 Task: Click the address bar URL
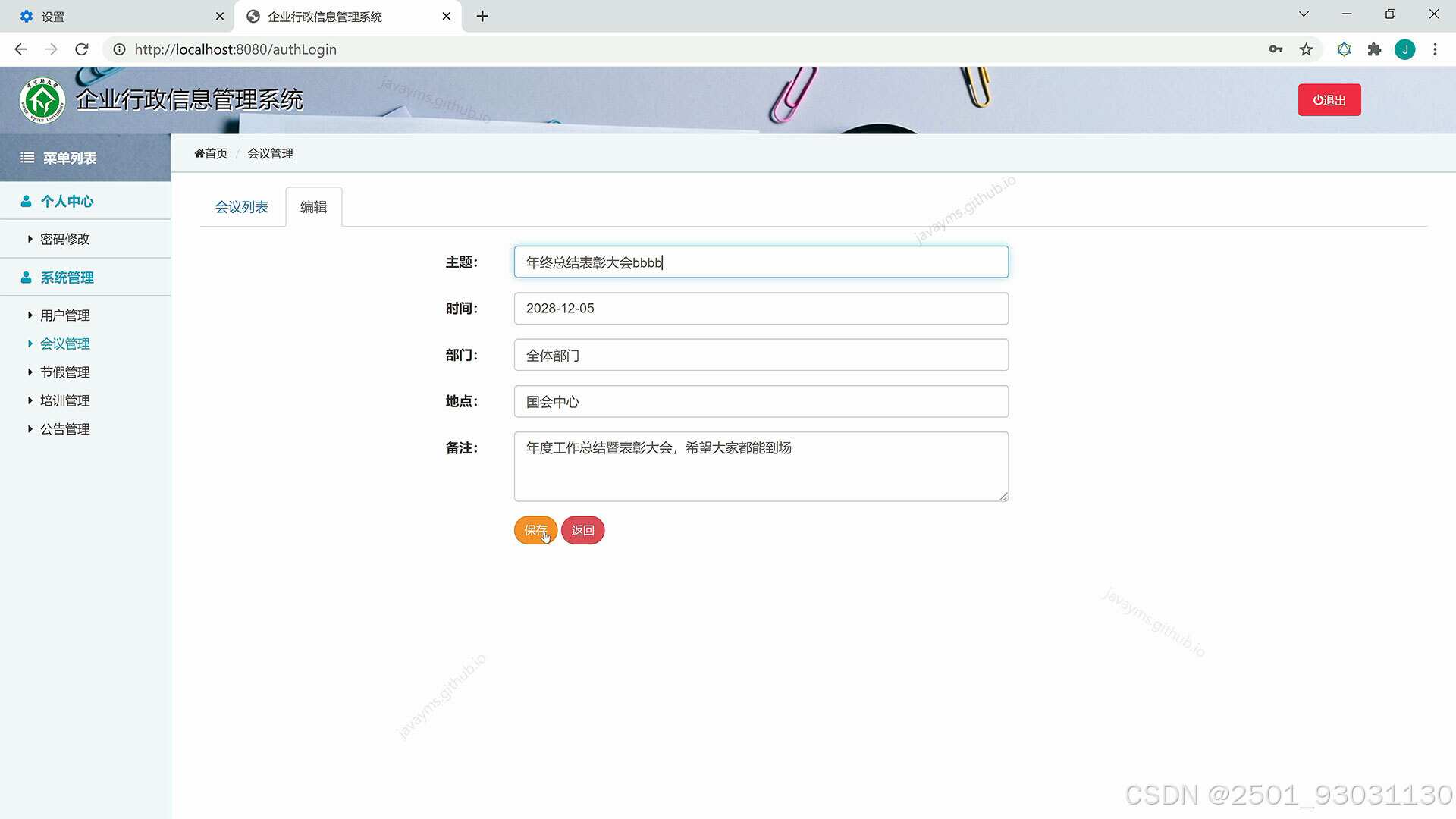click(x=236, y=49)
